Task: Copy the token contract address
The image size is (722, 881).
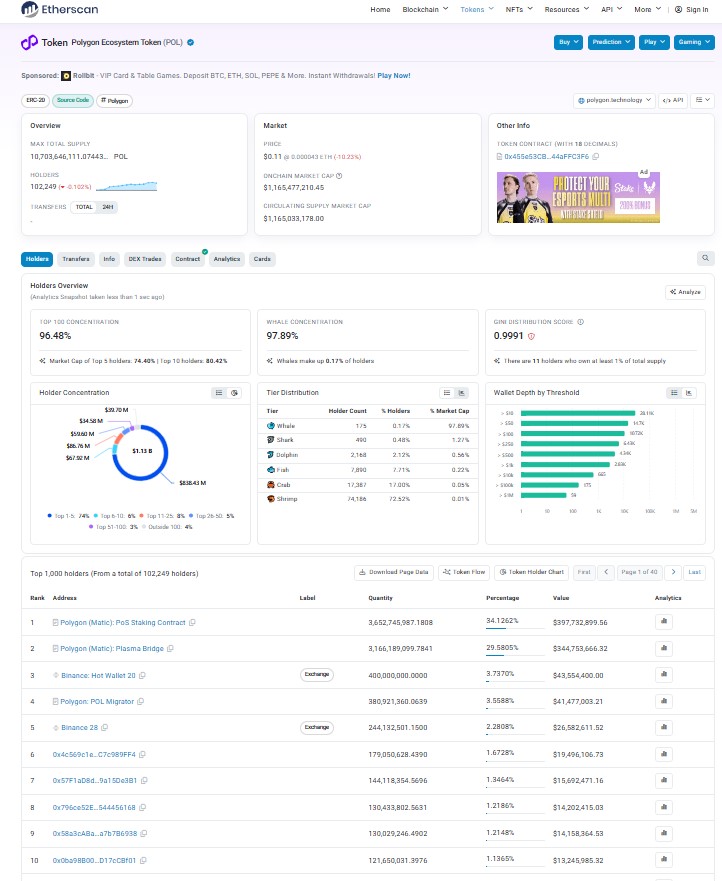Action: tap(596, 157)
